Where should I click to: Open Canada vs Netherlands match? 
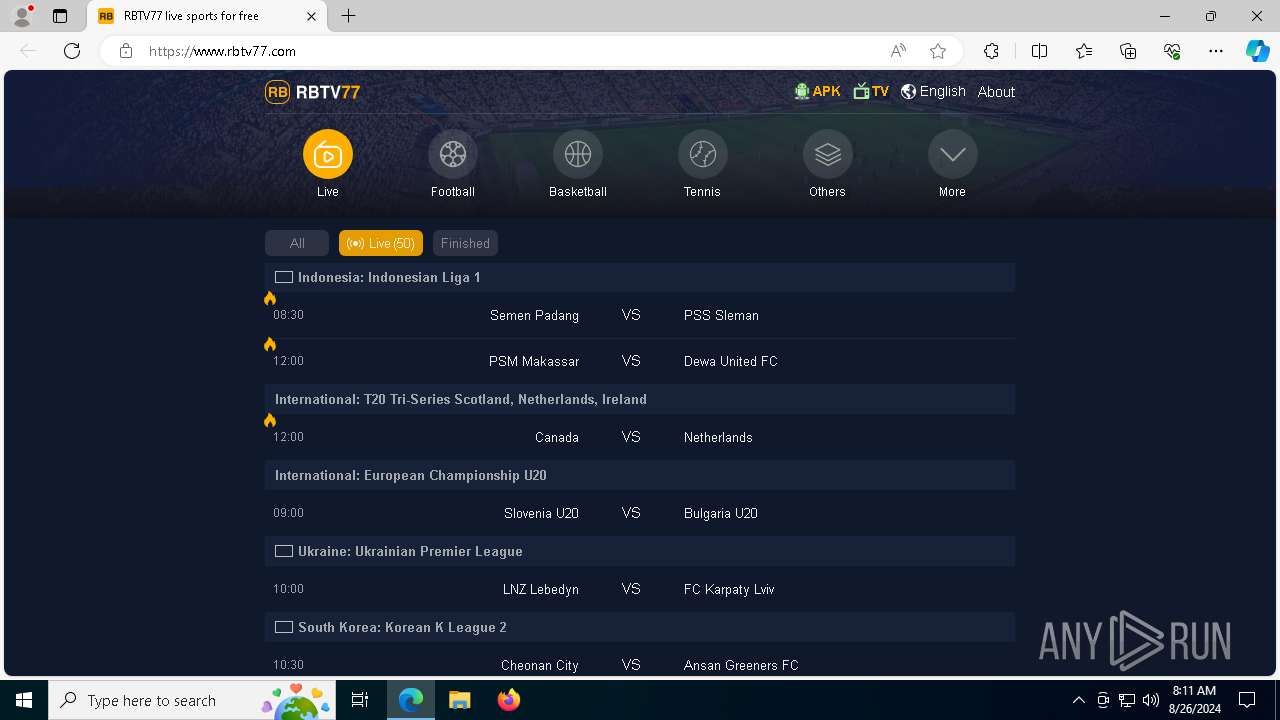click(x=640, y=437)
